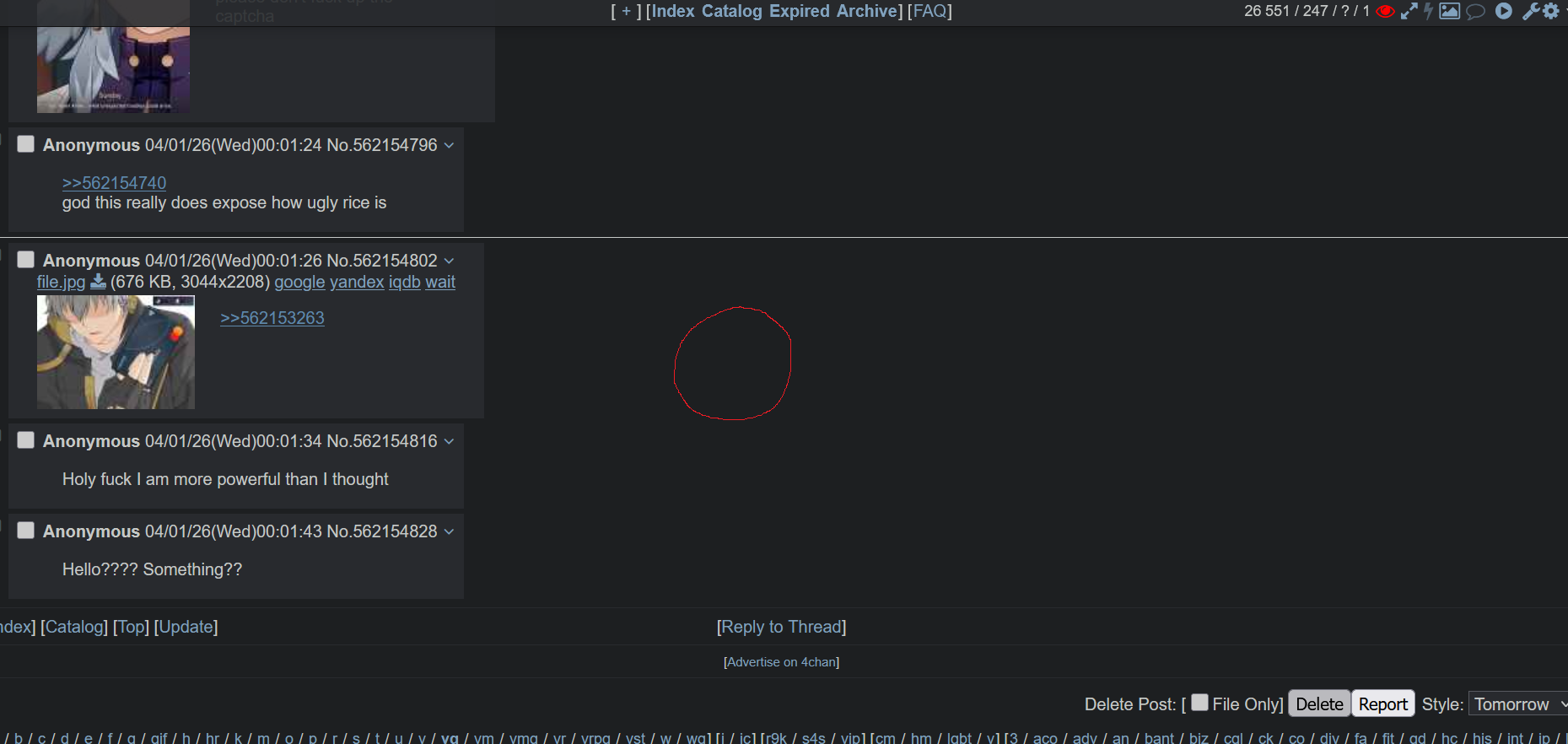Go to the gif board link in footer
1568x744 pixels.
click(159, 738)
